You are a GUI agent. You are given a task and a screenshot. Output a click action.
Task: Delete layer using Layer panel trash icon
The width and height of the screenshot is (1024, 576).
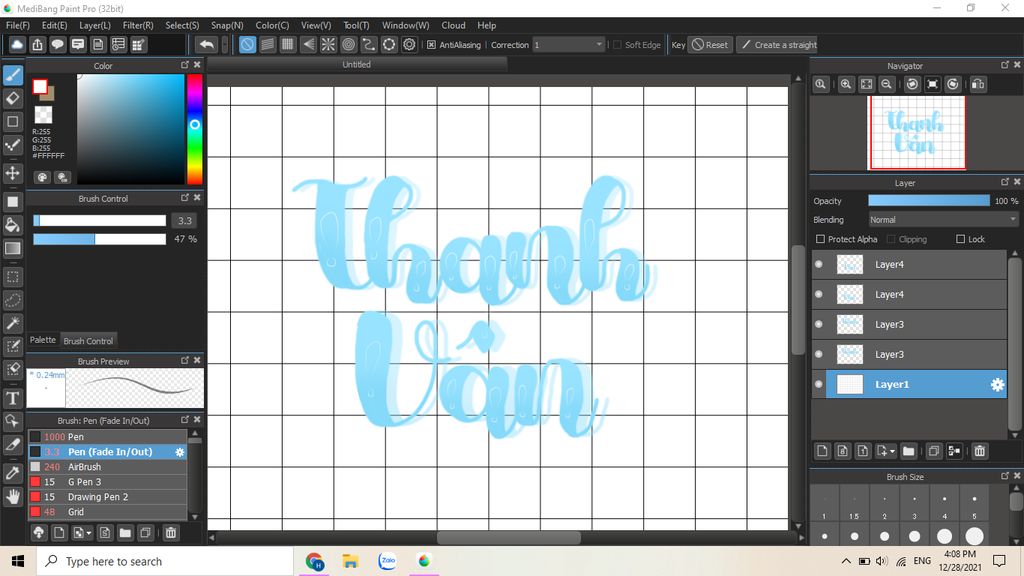click(x=980, y=451)
